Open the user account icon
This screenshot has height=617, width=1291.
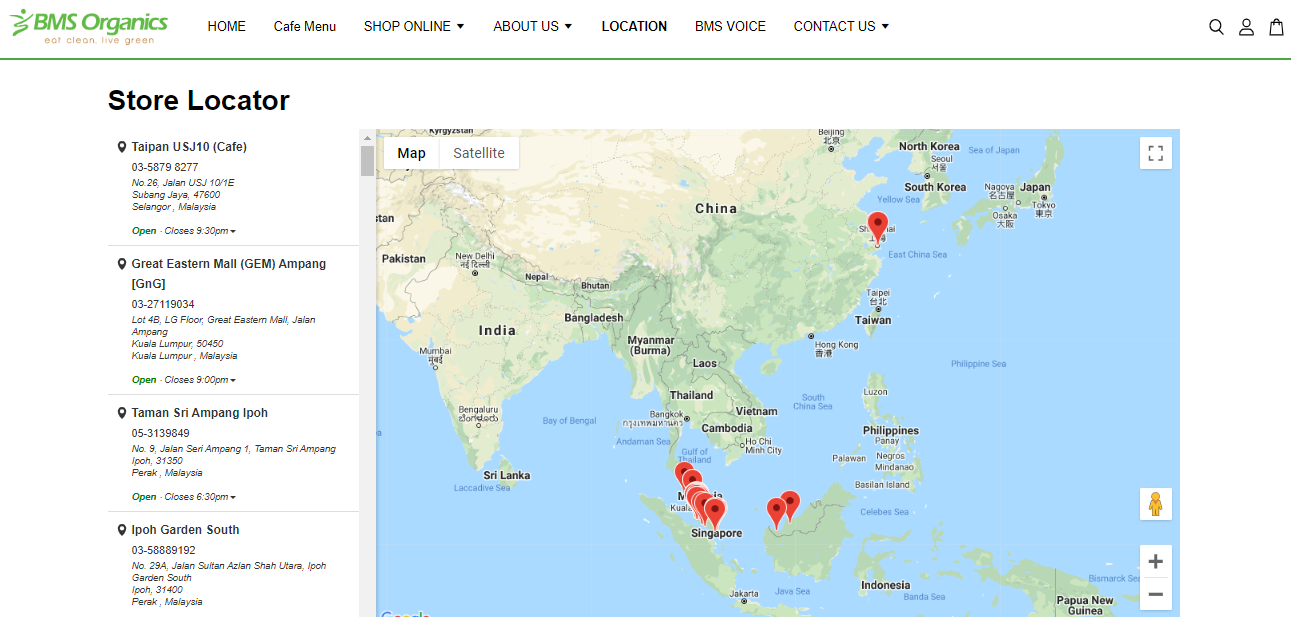[x=1246, y=27]
